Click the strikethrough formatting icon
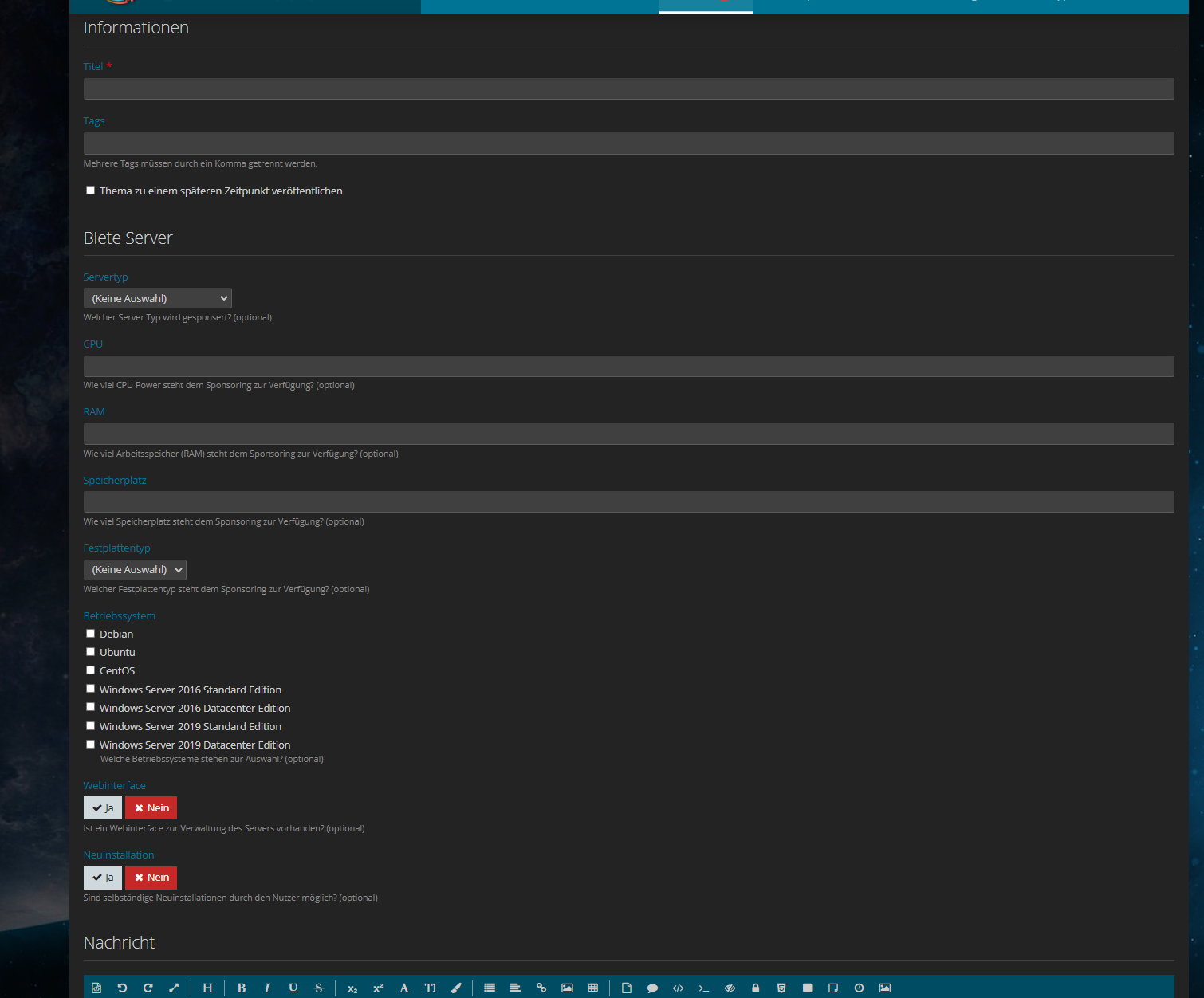 point(319,988)
